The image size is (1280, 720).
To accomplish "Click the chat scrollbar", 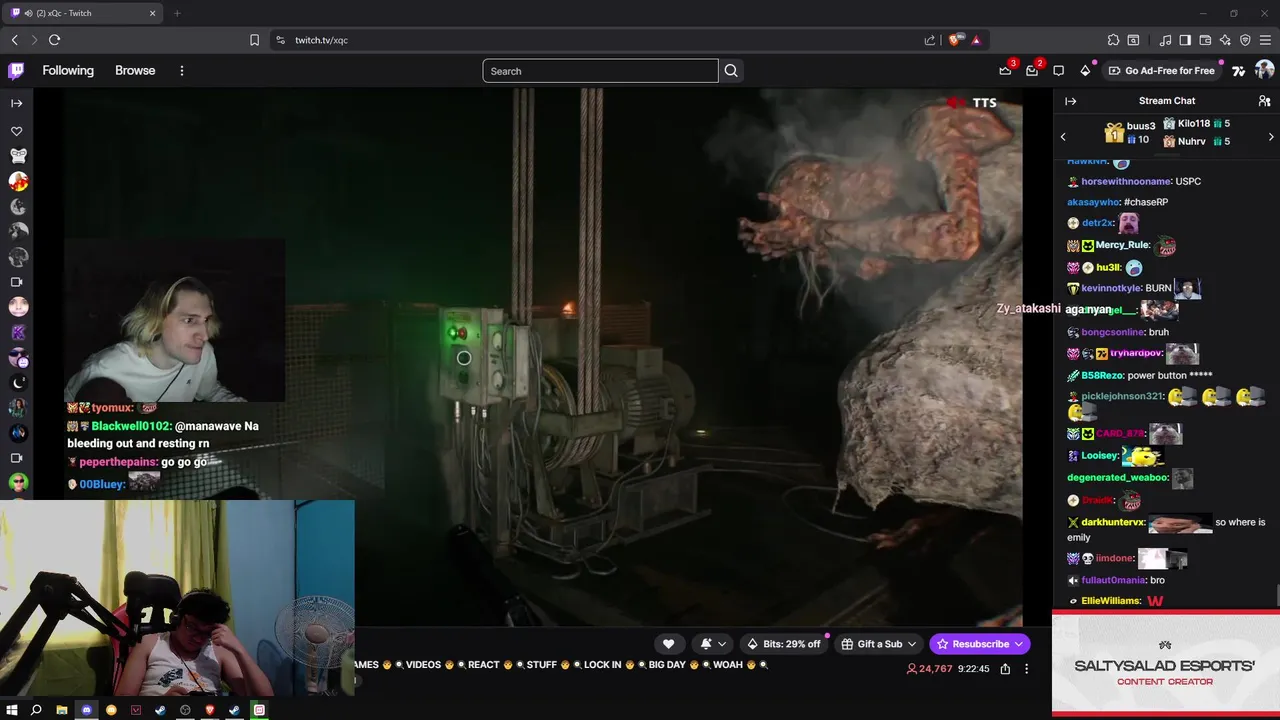I will point(1277,595).
